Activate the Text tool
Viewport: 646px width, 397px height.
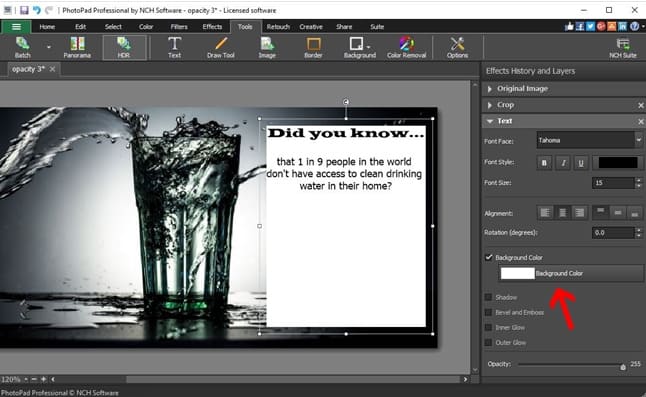click(174, 47)
